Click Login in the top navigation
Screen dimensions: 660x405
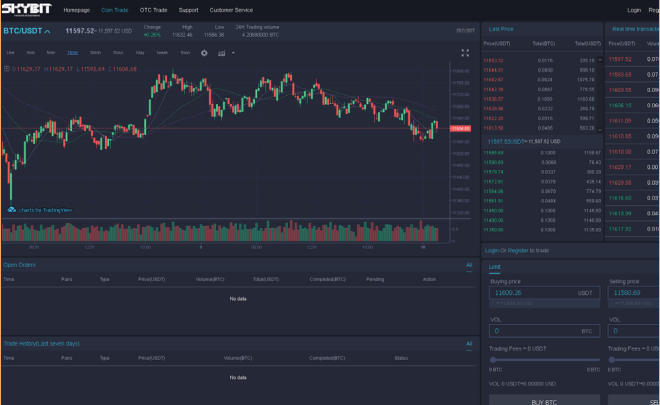click(x=634, y=10)
